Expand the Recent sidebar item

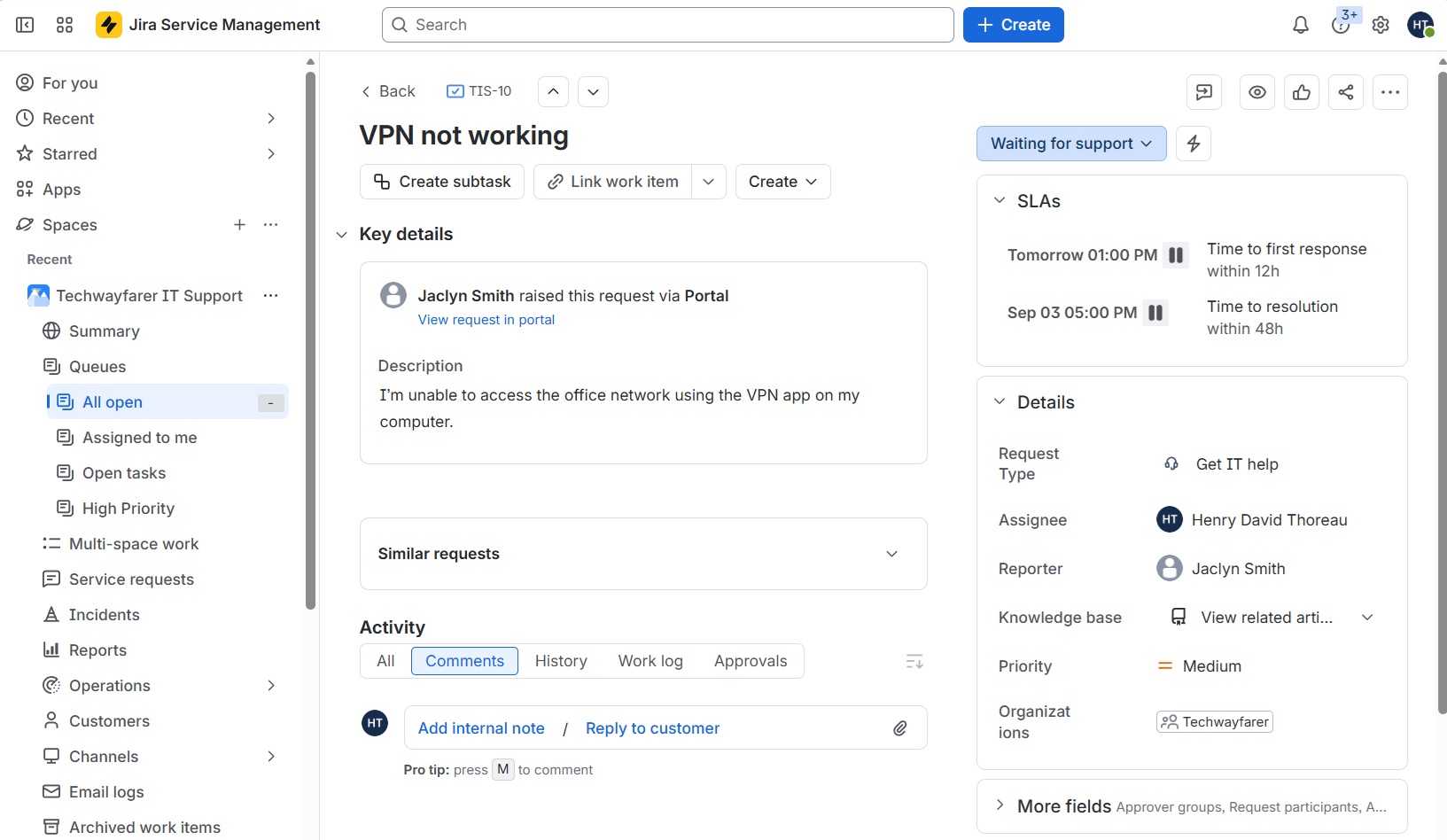coord(271,118)
